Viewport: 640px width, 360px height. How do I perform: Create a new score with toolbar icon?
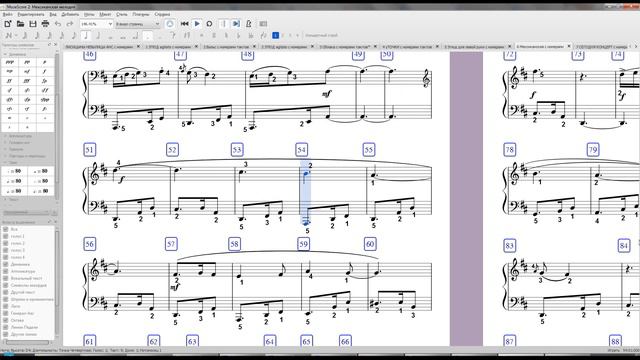coord(8,24)
